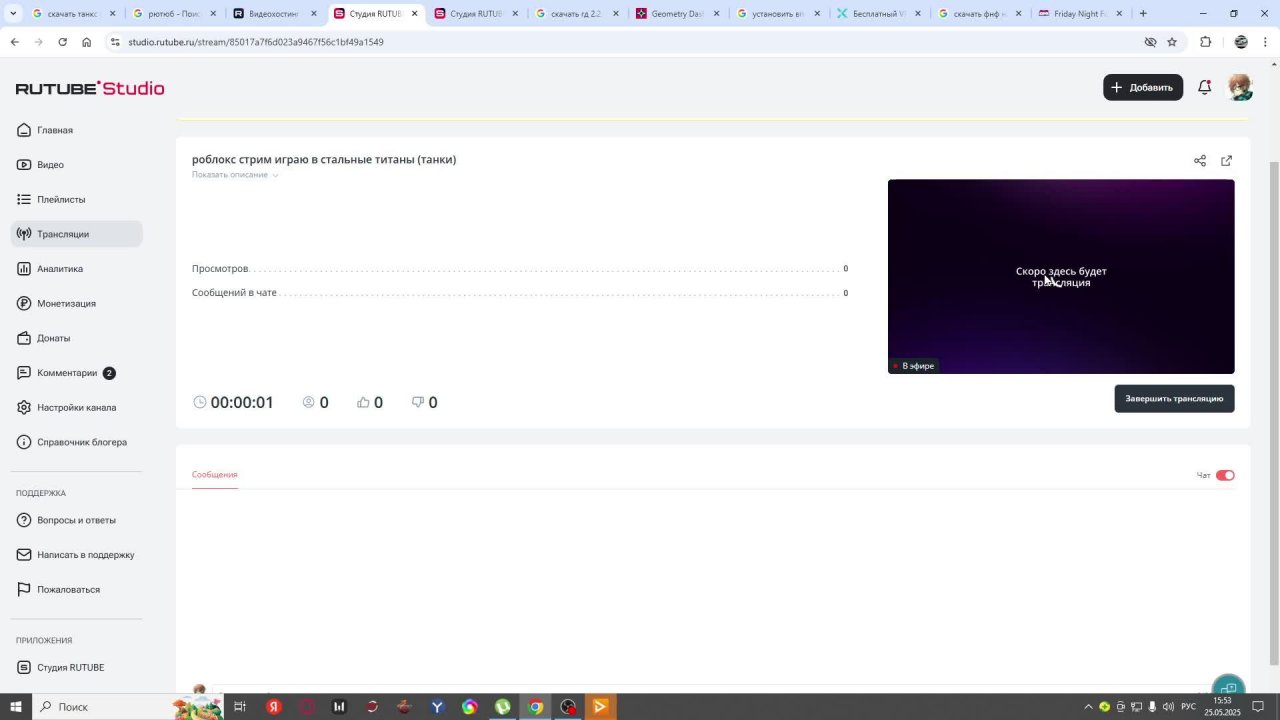Click the stream timer 00:00:01
The image size is (1280, 720).
(x=242, y=402)
